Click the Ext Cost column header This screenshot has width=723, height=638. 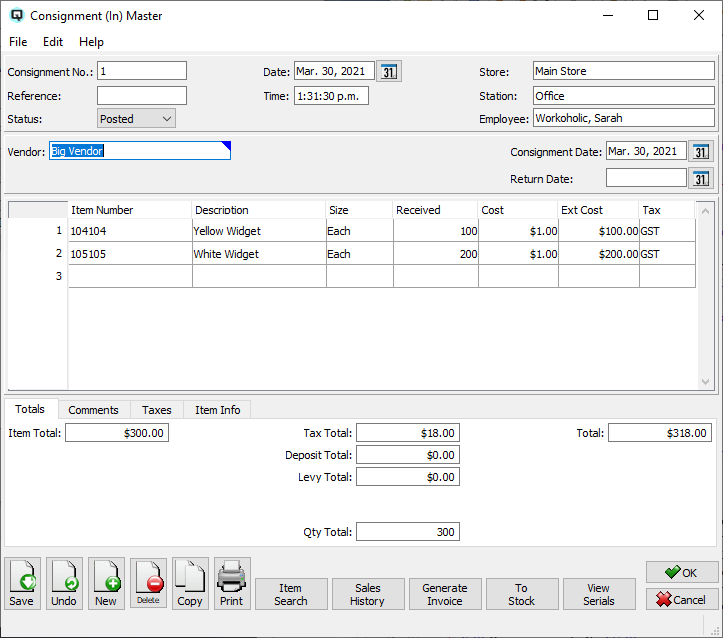pyautogui.click(x=598, y=210)
